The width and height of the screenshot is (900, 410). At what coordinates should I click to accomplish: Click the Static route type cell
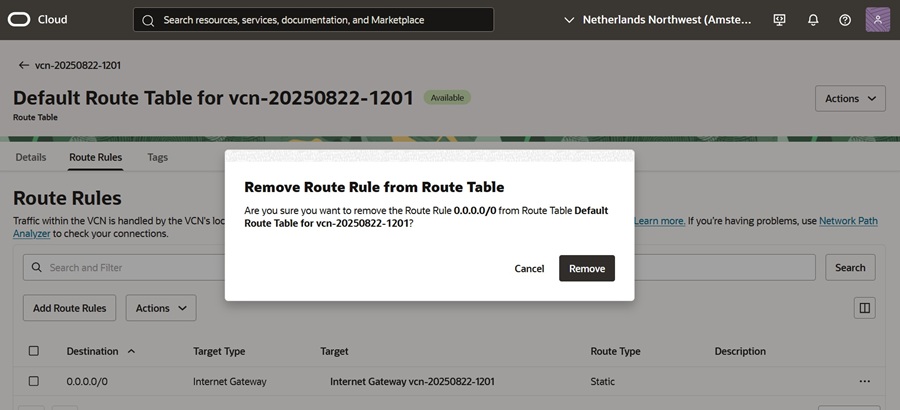(602, 381)
